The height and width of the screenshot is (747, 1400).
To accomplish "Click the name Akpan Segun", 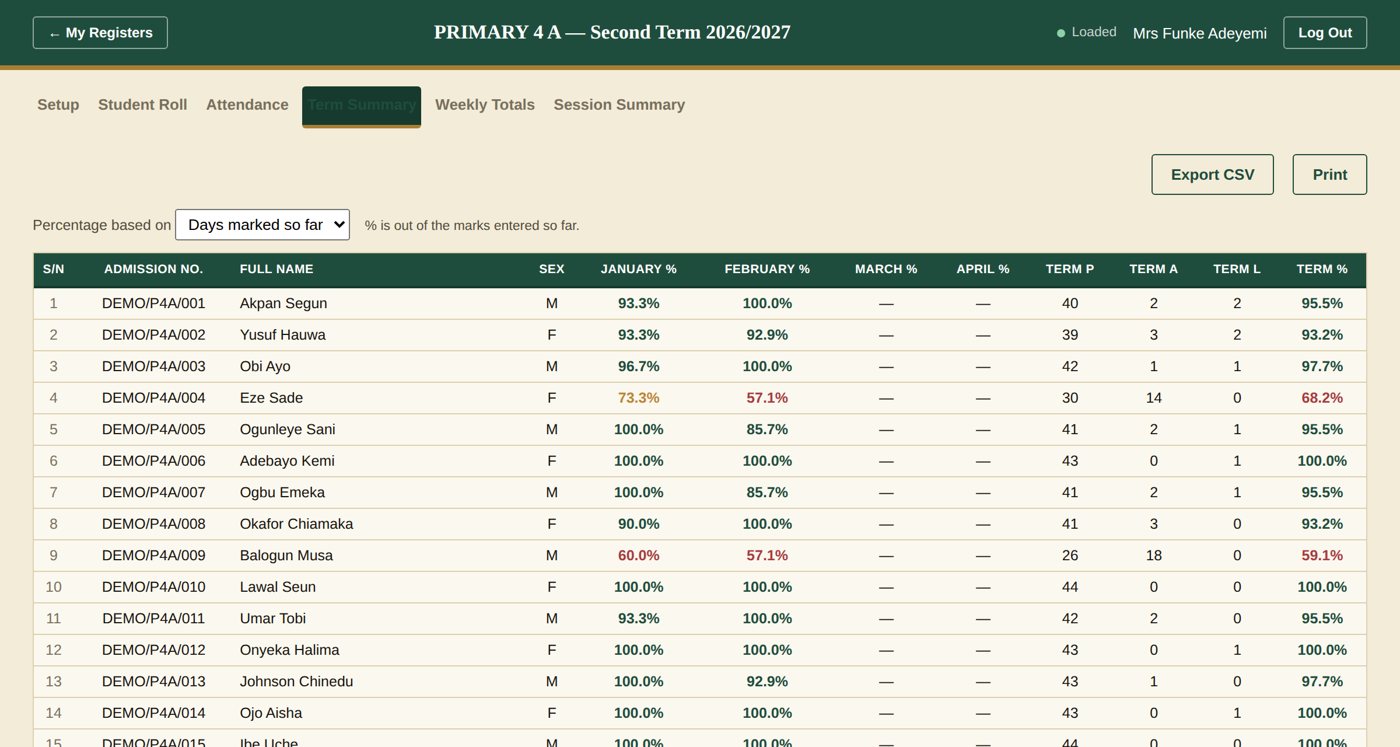I will 283,303.
